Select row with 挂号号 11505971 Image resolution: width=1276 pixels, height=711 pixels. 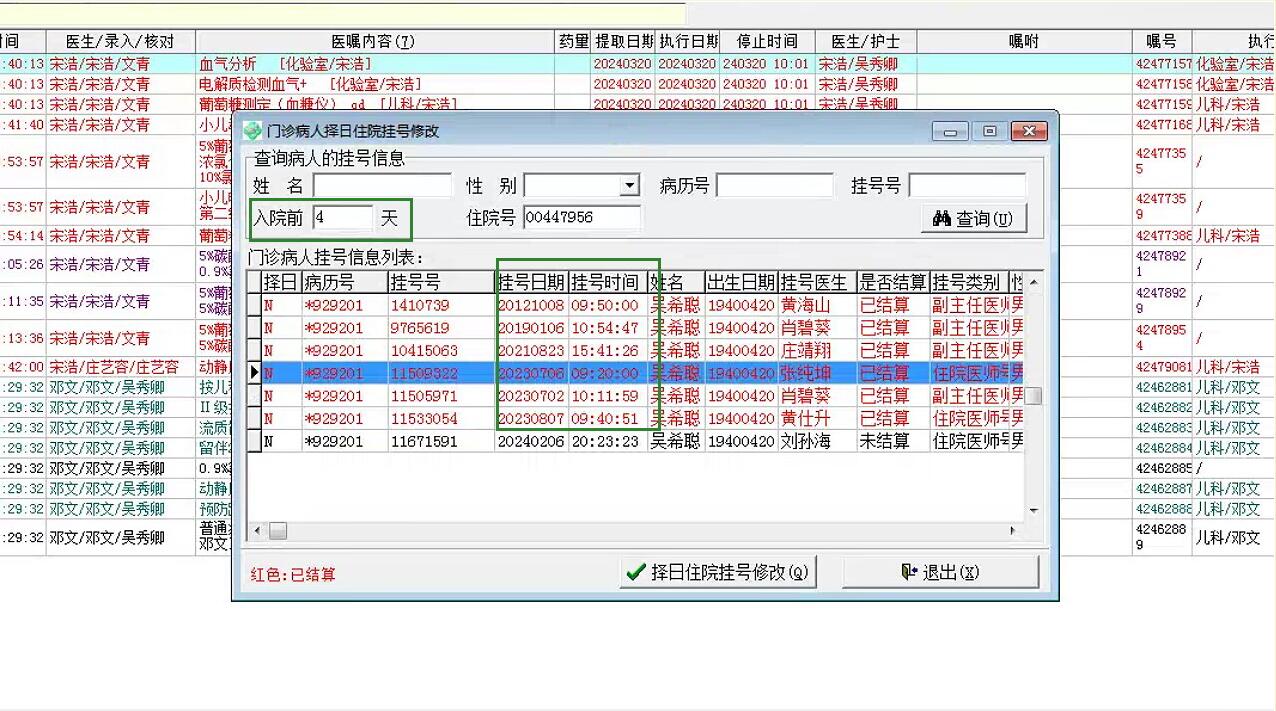pyautogui.click(x=636, y=396)
